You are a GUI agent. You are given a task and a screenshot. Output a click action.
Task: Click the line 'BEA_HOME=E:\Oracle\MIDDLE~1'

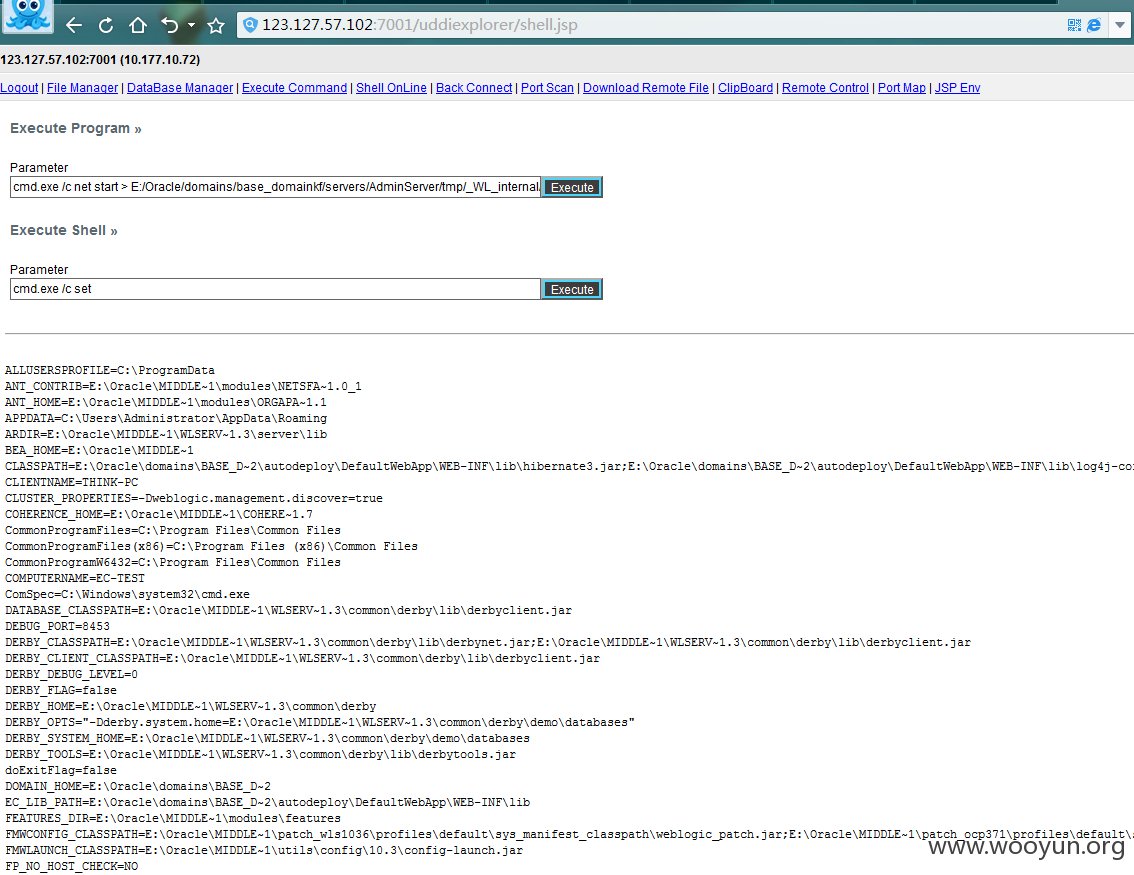[99, 451]
